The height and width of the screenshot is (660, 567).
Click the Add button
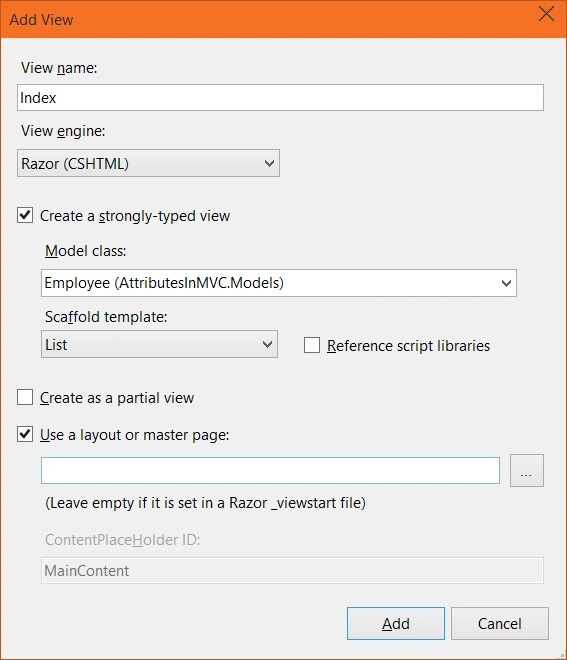click(x=396, y=623)
